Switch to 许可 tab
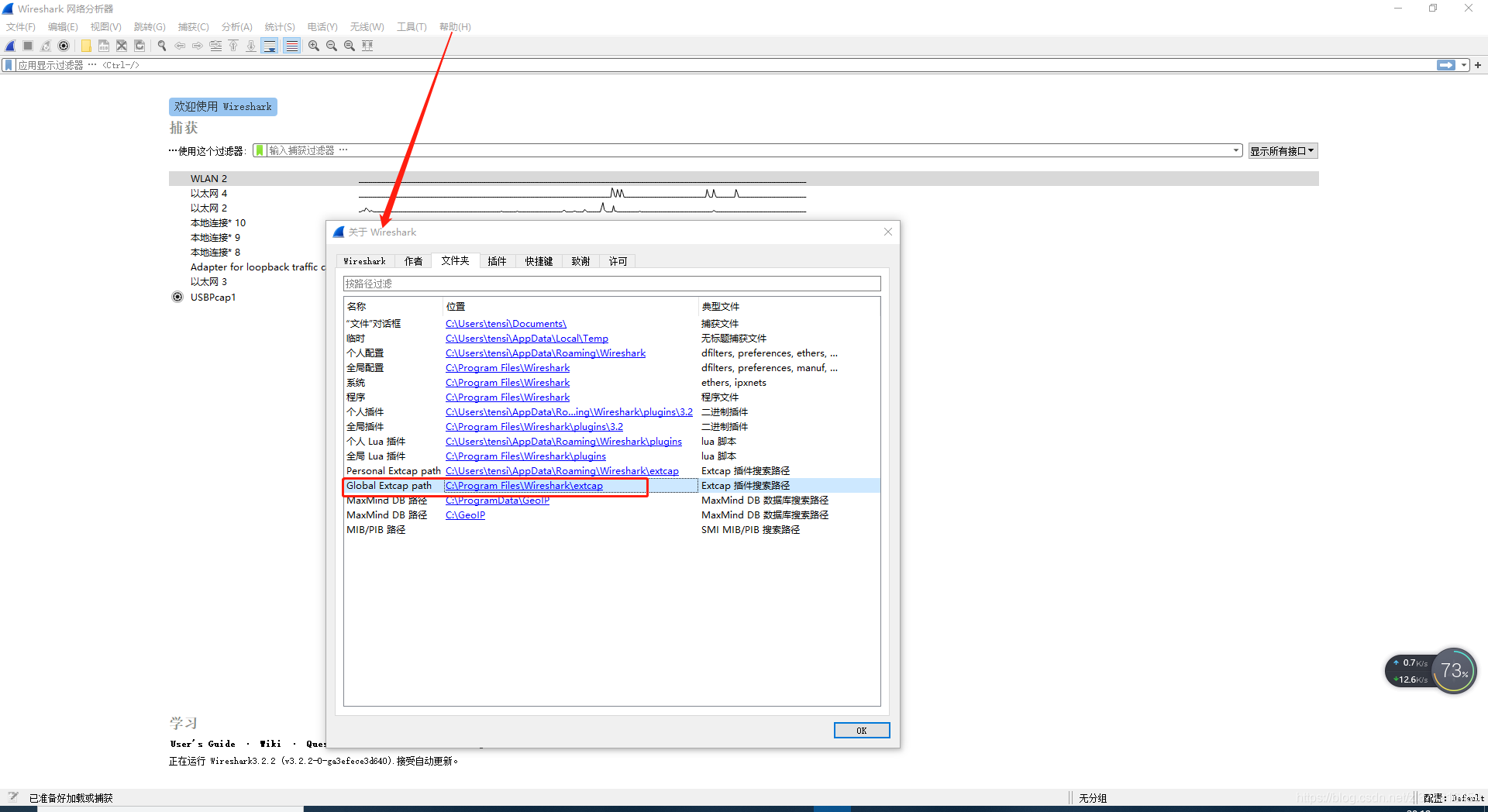 [x=618, y=261]
